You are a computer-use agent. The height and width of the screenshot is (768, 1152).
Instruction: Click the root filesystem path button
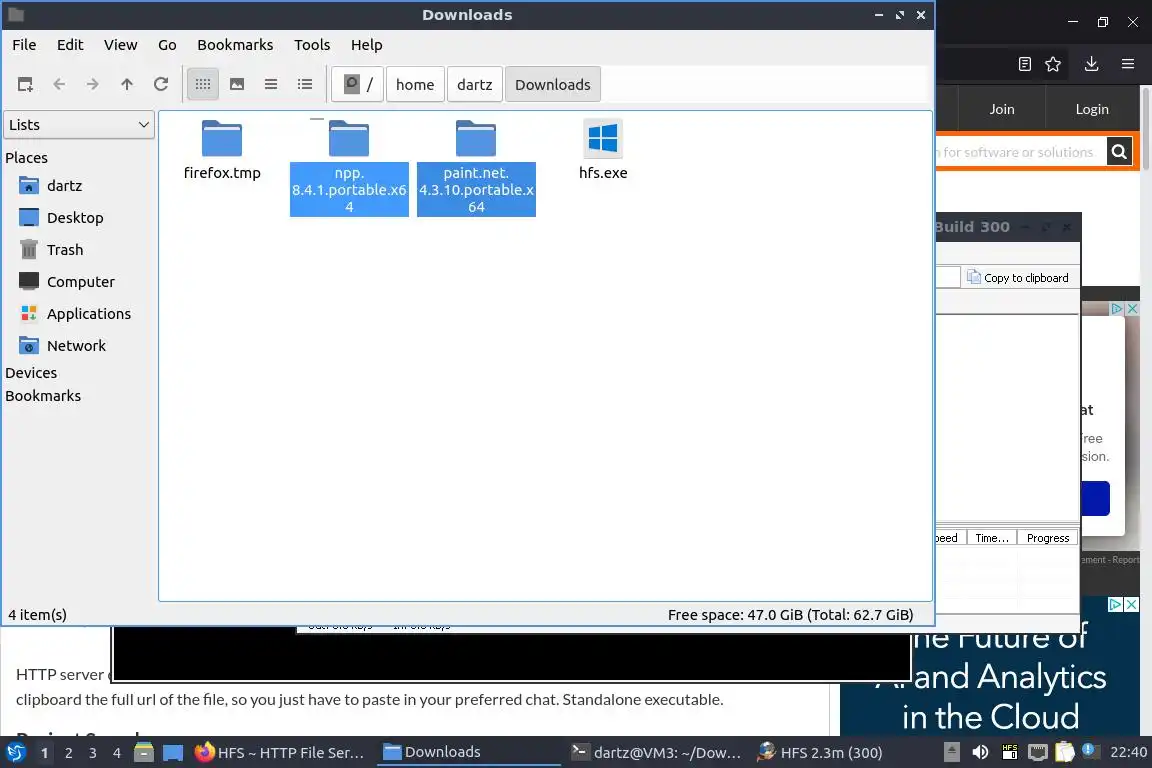point(358,85)
